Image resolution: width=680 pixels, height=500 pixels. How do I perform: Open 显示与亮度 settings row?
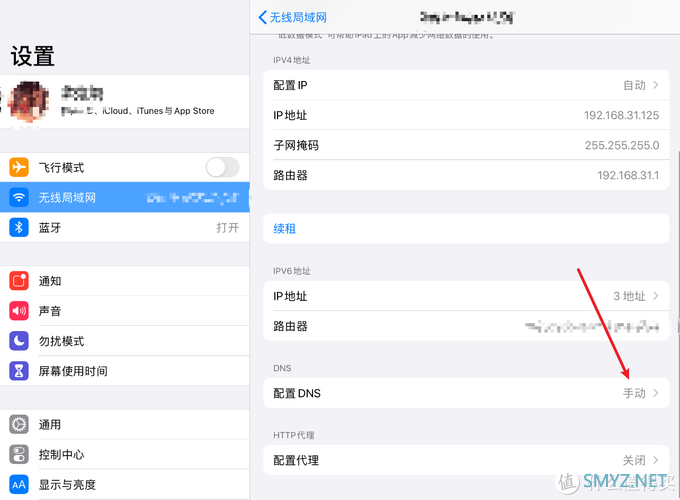[x=125, y=485]
